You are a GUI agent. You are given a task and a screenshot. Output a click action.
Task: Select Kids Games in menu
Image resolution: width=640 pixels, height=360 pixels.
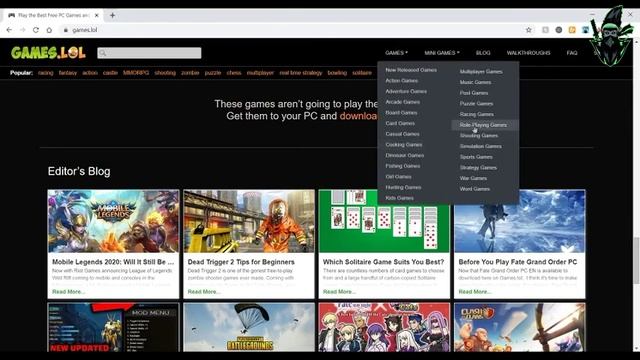pos(400,198)
